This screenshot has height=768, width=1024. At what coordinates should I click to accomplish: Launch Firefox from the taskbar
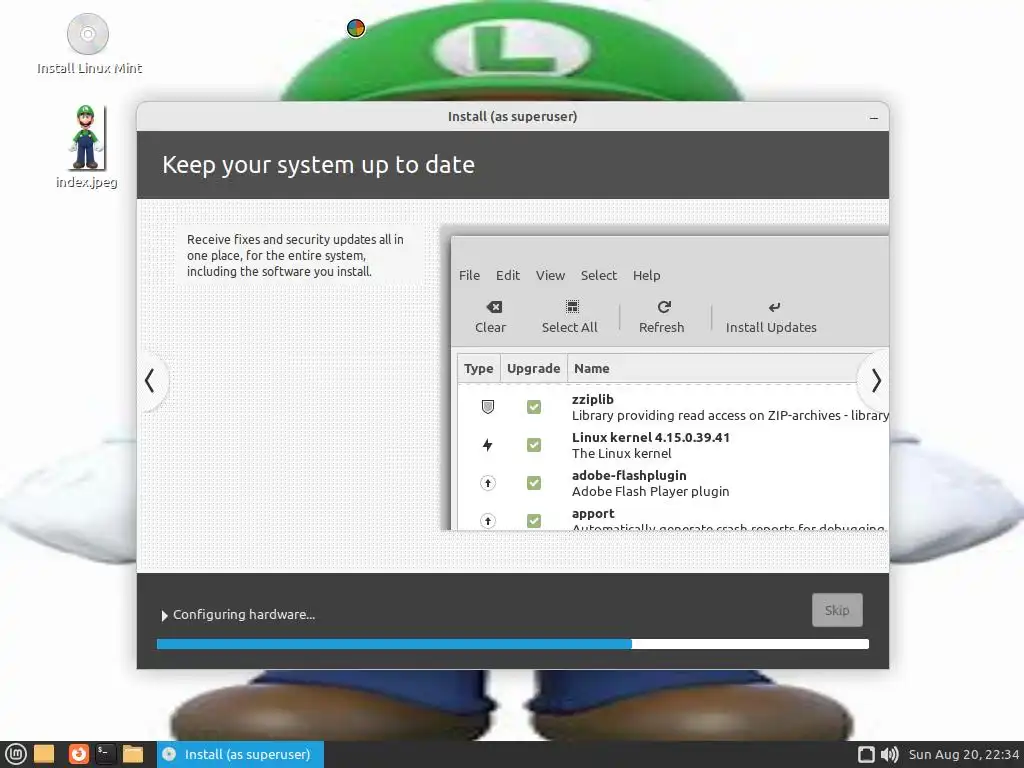point(78,754)
